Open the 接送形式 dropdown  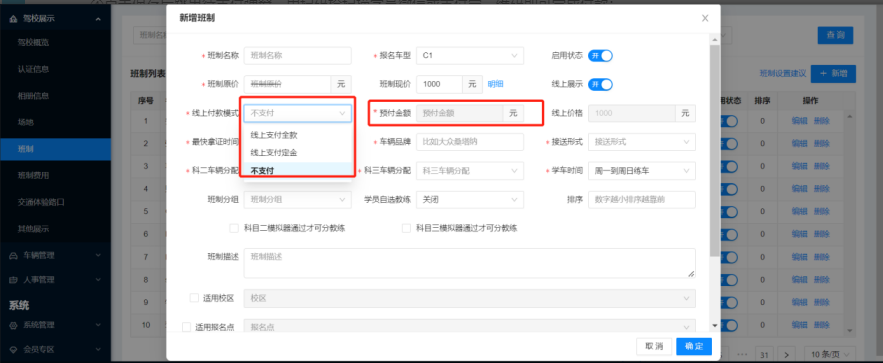[641, 142]
